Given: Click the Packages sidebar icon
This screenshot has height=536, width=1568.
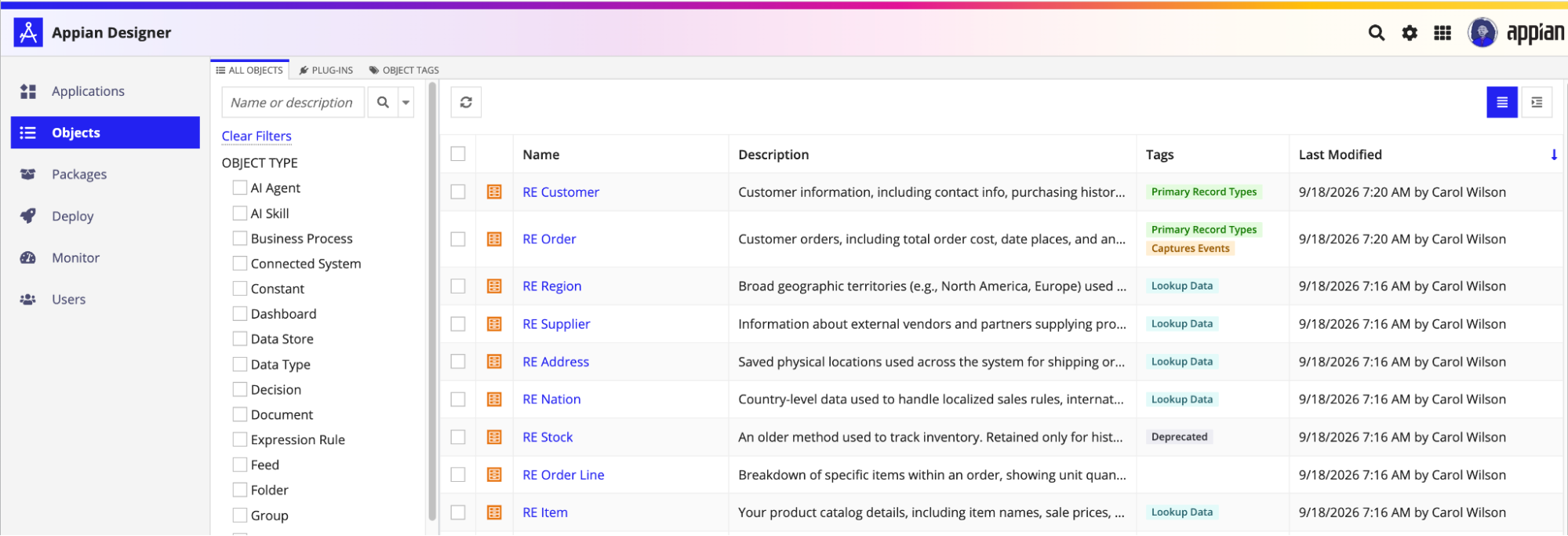Looking at the screenshot, I should (28, 174).
